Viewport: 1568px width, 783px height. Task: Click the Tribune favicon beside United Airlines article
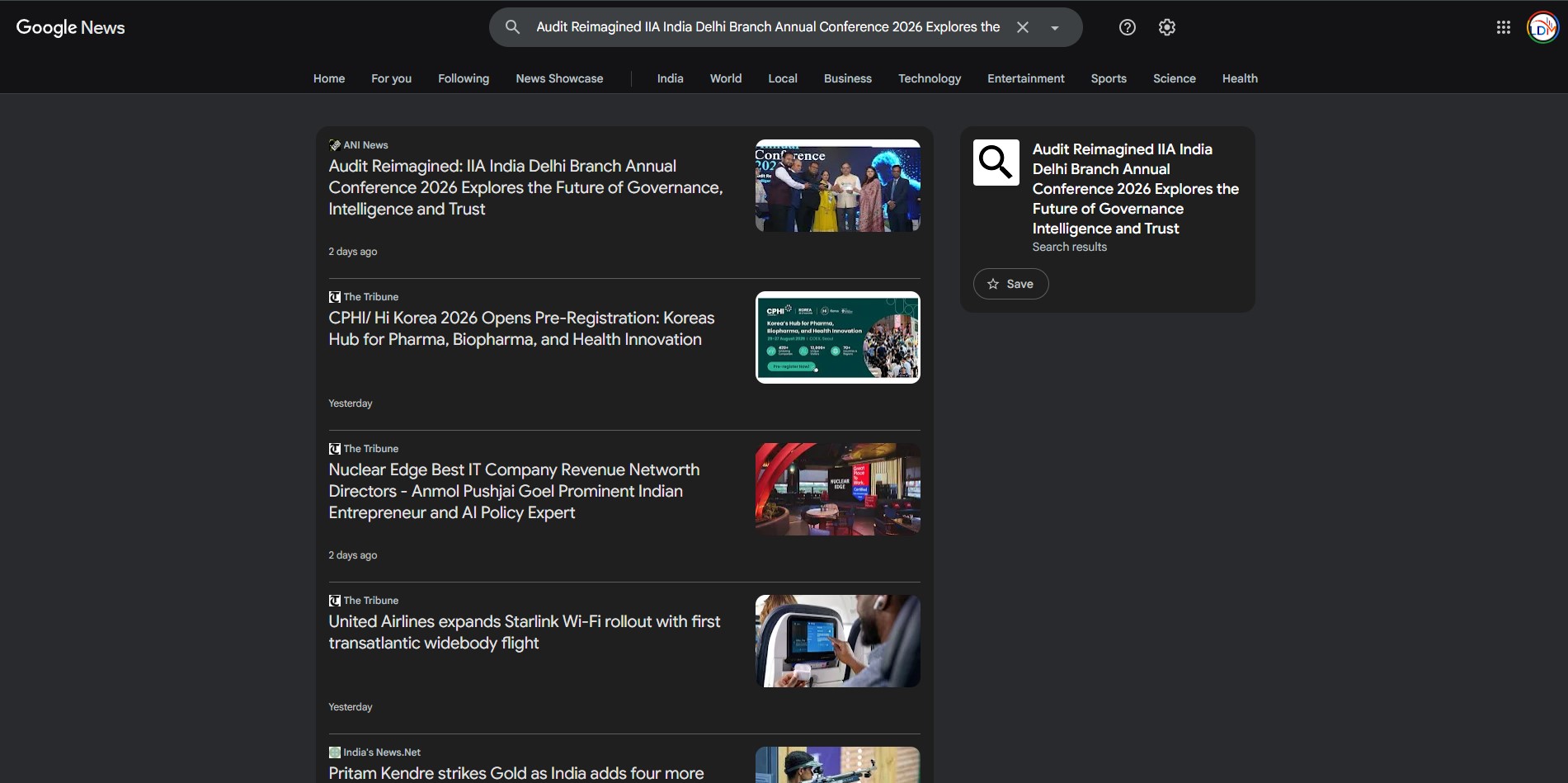[x=334, y=601]
